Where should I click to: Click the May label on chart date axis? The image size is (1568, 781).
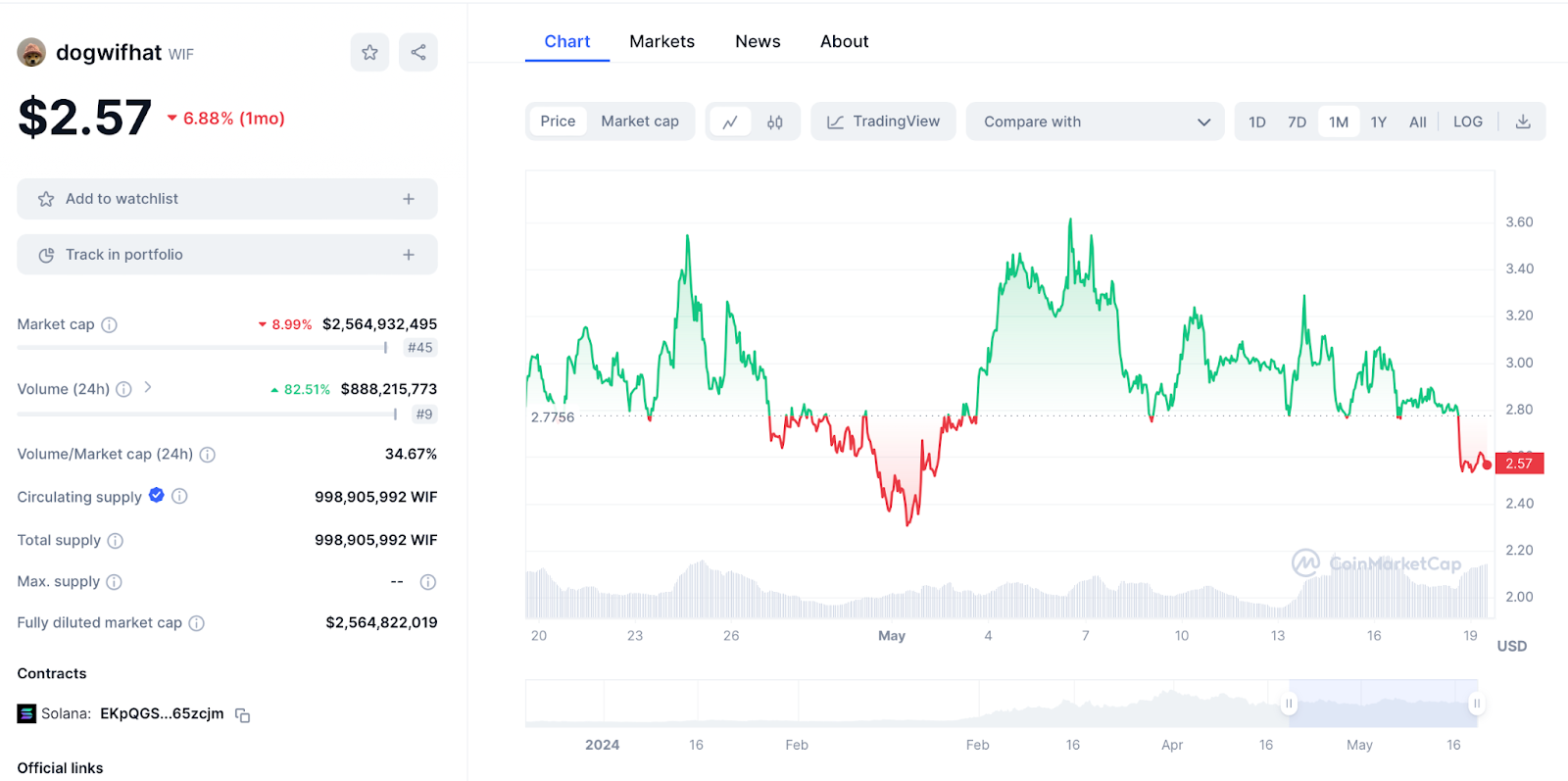point(892,636)
